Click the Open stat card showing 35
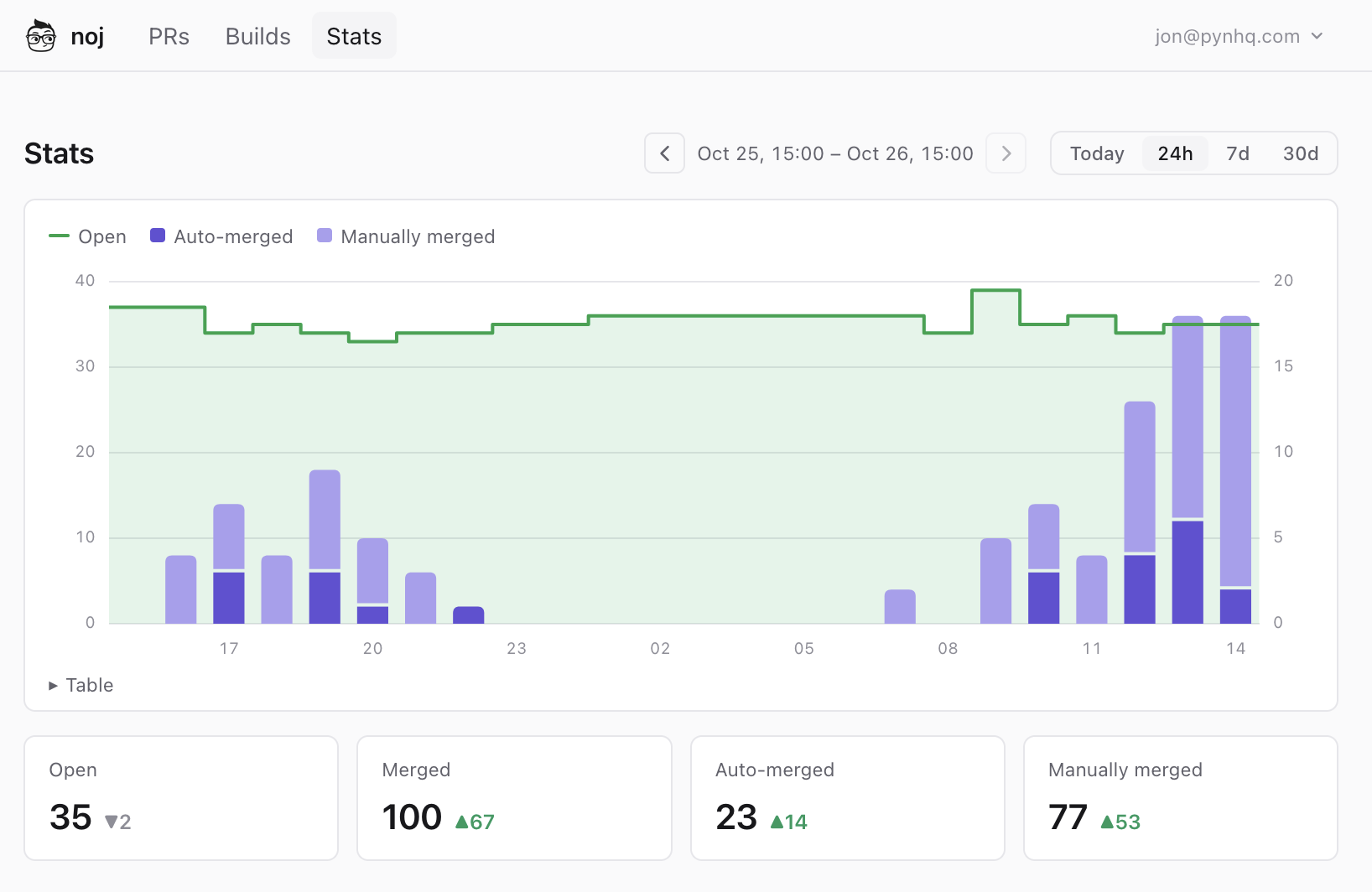Screen dimensions: 1372x892 181,798
